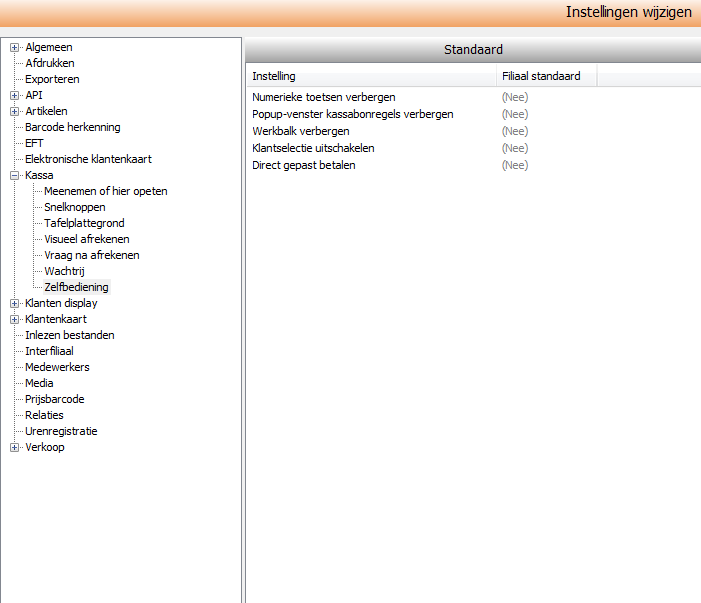Select the Klantenkaart tree item
Screen dimensions: 701x603
point(56,319)
